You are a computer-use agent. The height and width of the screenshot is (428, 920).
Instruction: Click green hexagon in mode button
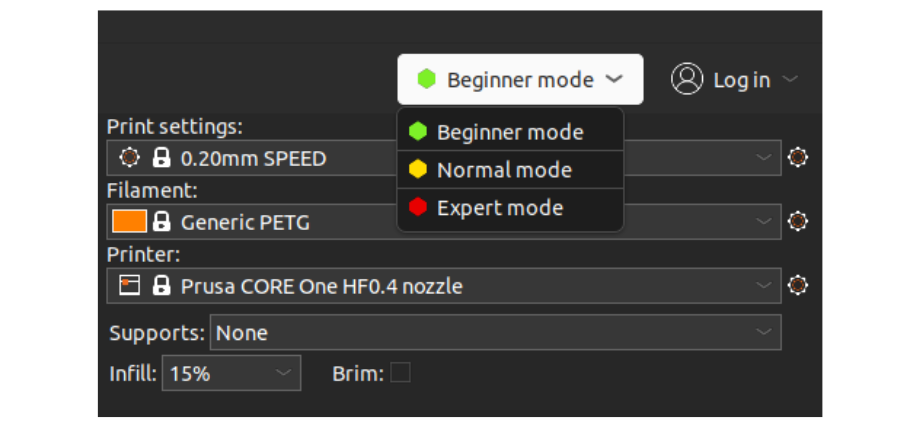point(427,79)
